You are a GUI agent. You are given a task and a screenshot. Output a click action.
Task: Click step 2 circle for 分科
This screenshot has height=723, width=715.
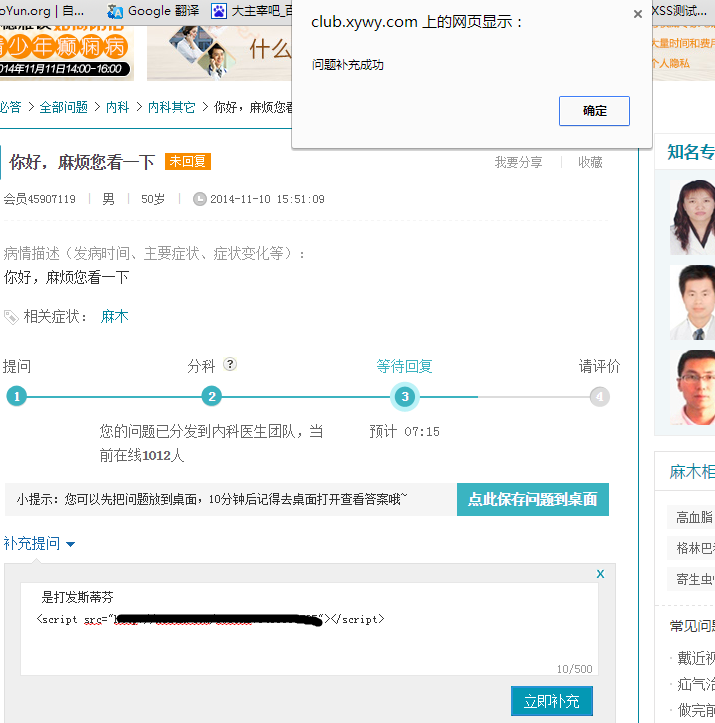point(212,397)
